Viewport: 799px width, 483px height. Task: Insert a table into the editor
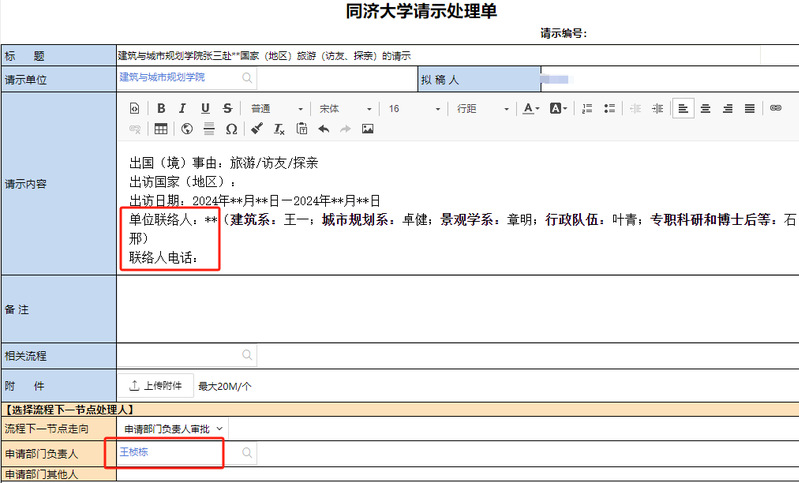(161, 129)
